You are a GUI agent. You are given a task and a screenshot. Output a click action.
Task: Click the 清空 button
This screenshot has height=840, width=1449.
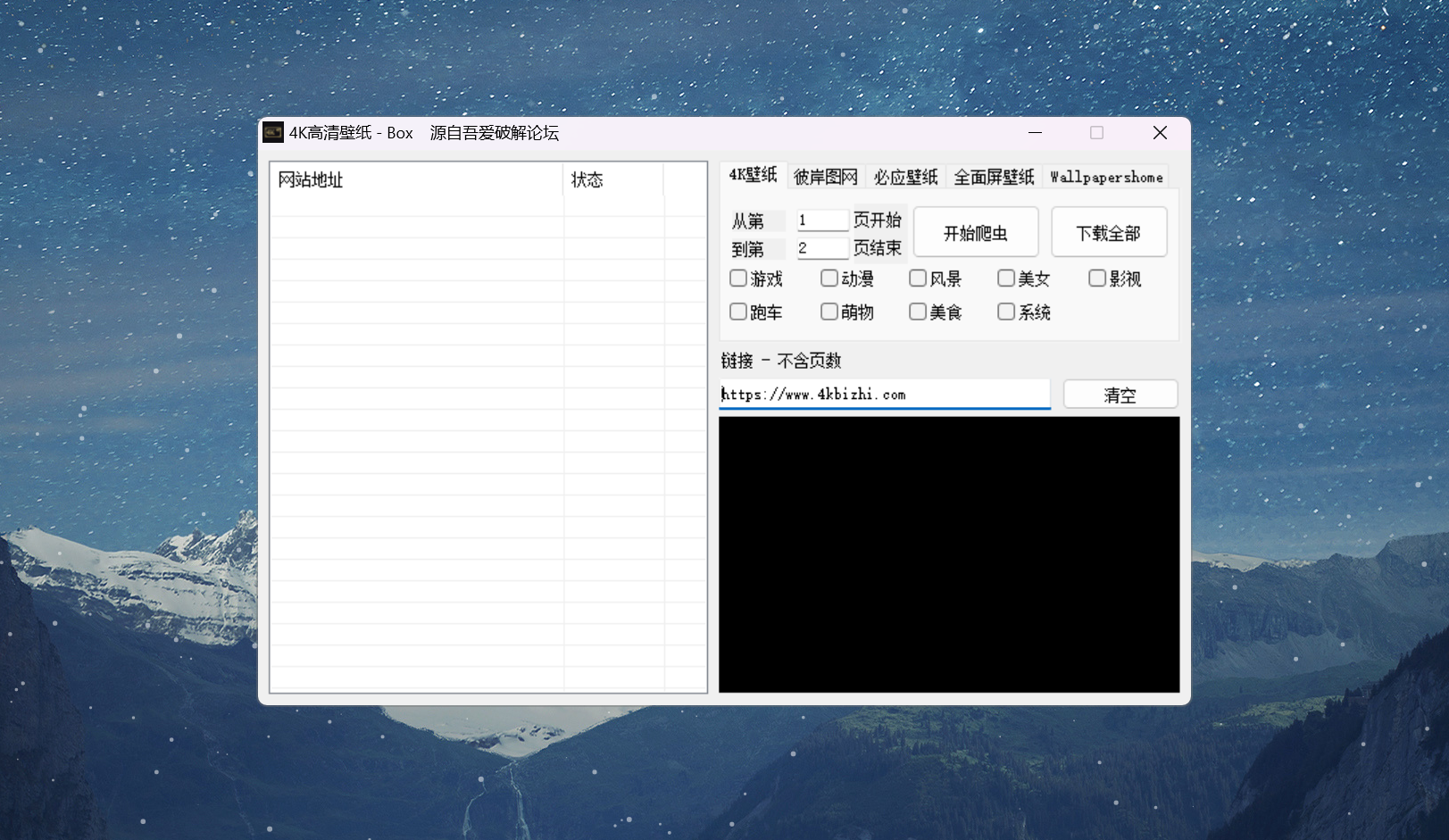pyautogui.click(x=1120, y=395)
